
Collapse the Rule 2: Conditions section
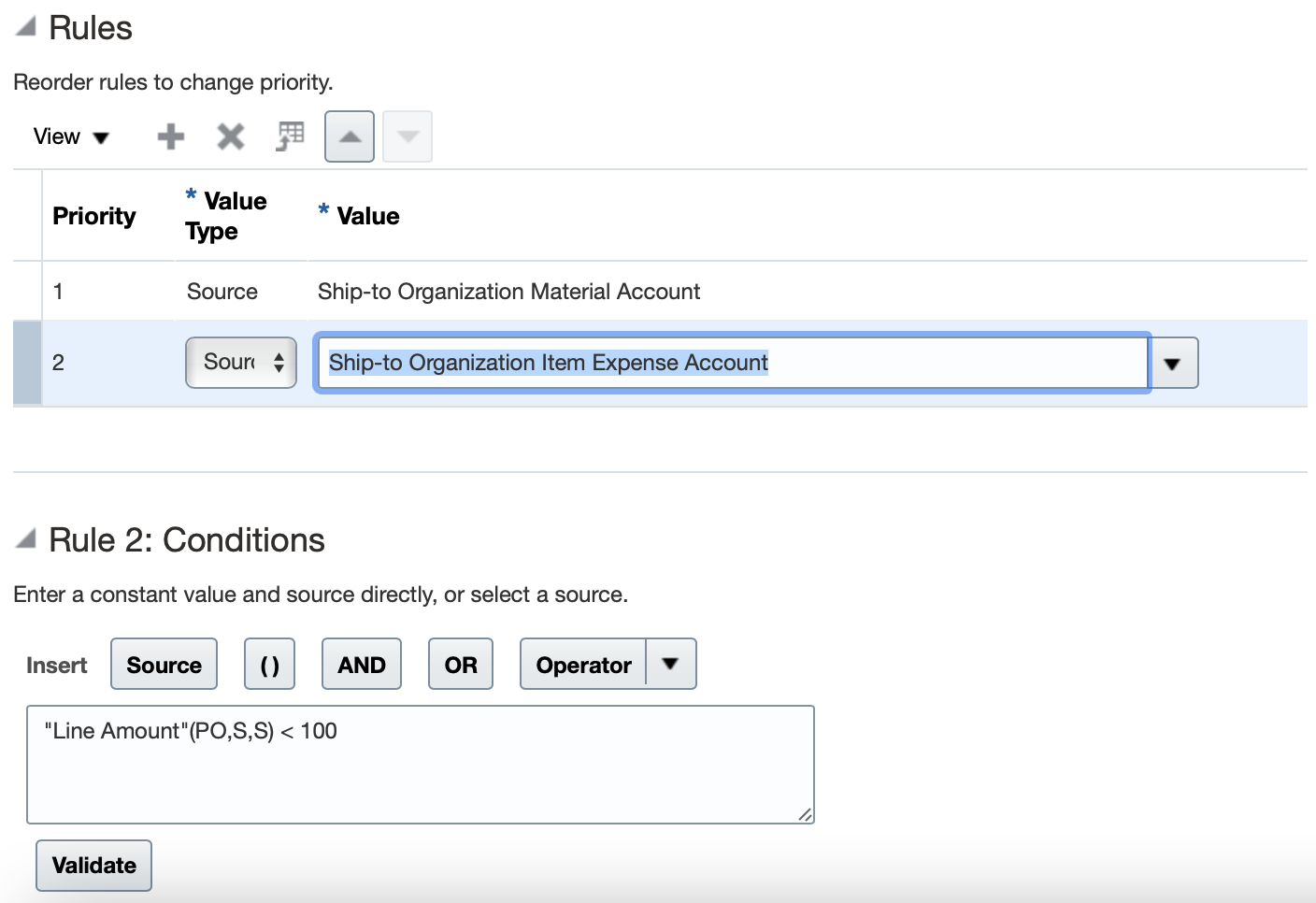tap(26, 538)
